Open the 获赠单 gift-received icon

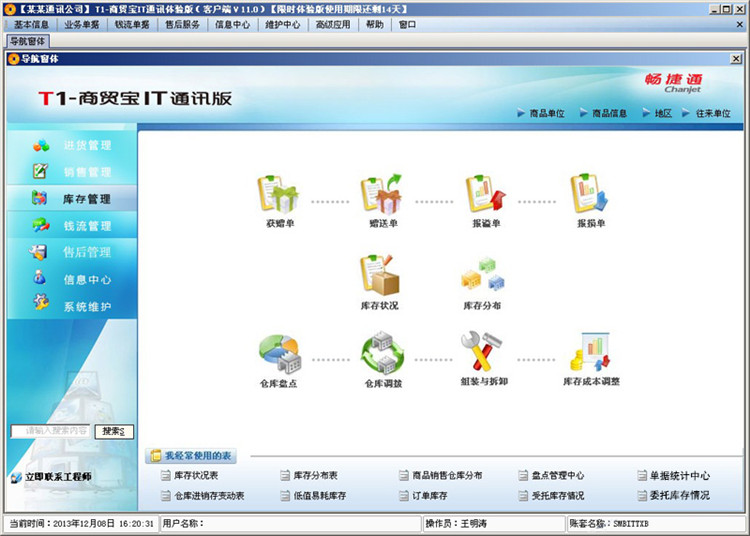279,194
